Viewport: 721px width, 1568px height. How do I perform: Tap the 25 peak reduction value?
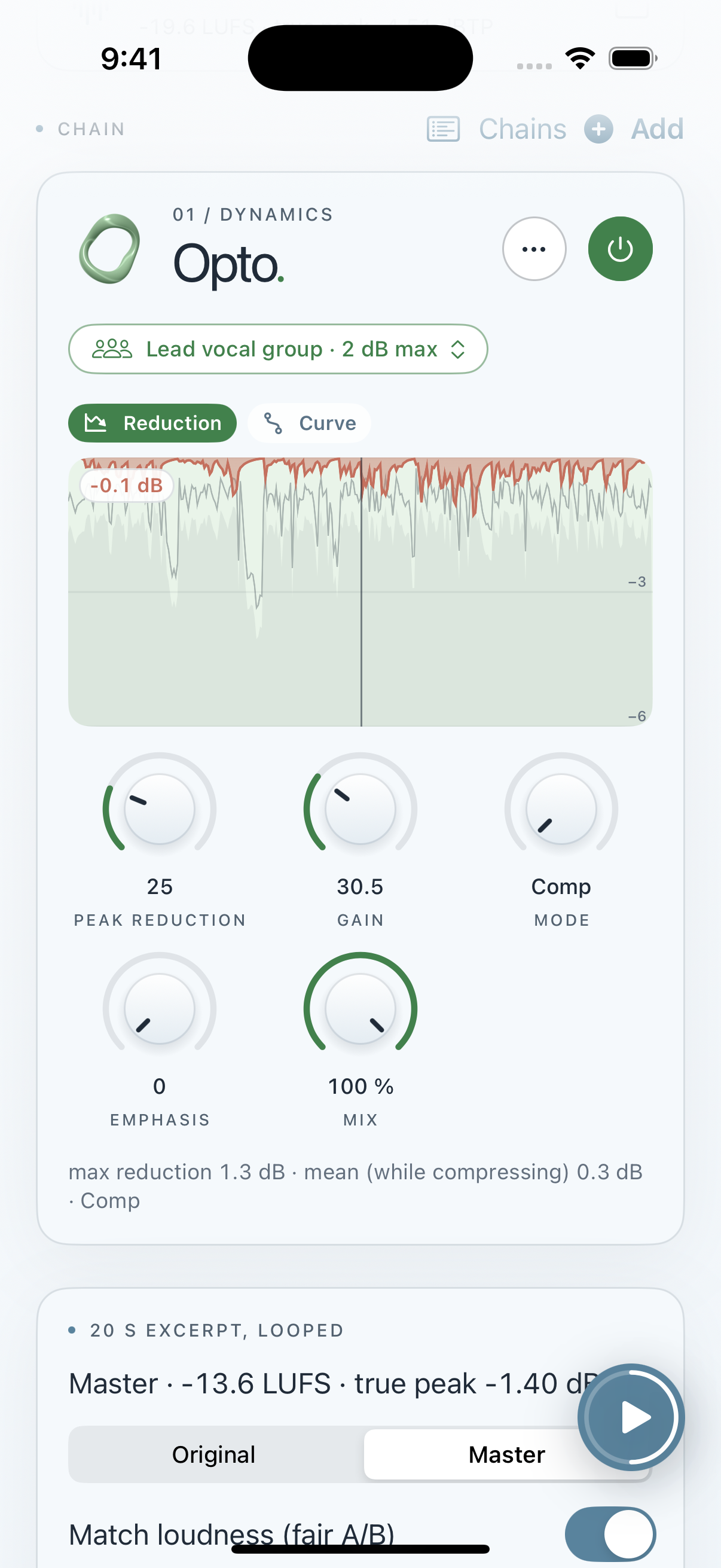point(160,887)
